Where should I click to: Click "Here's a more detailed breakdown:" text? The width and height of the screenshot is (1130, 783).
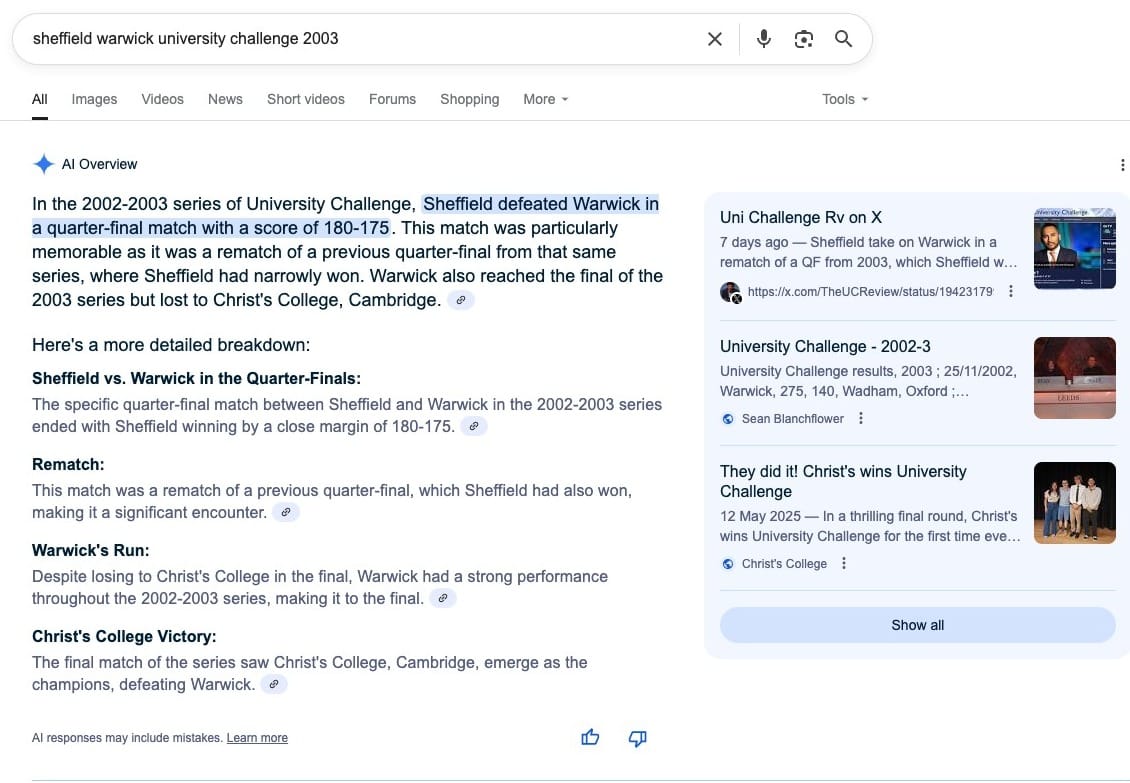click(x=171, y=345)
